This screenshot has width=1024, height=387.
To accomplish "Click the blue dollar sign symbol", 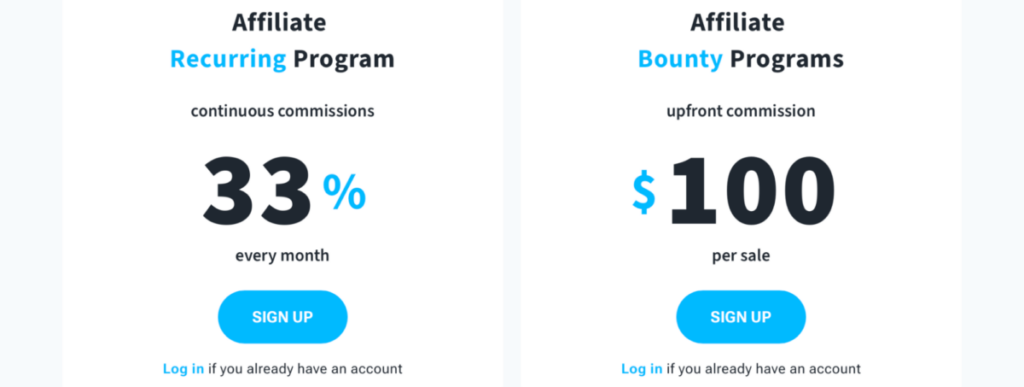I will 644,194.
